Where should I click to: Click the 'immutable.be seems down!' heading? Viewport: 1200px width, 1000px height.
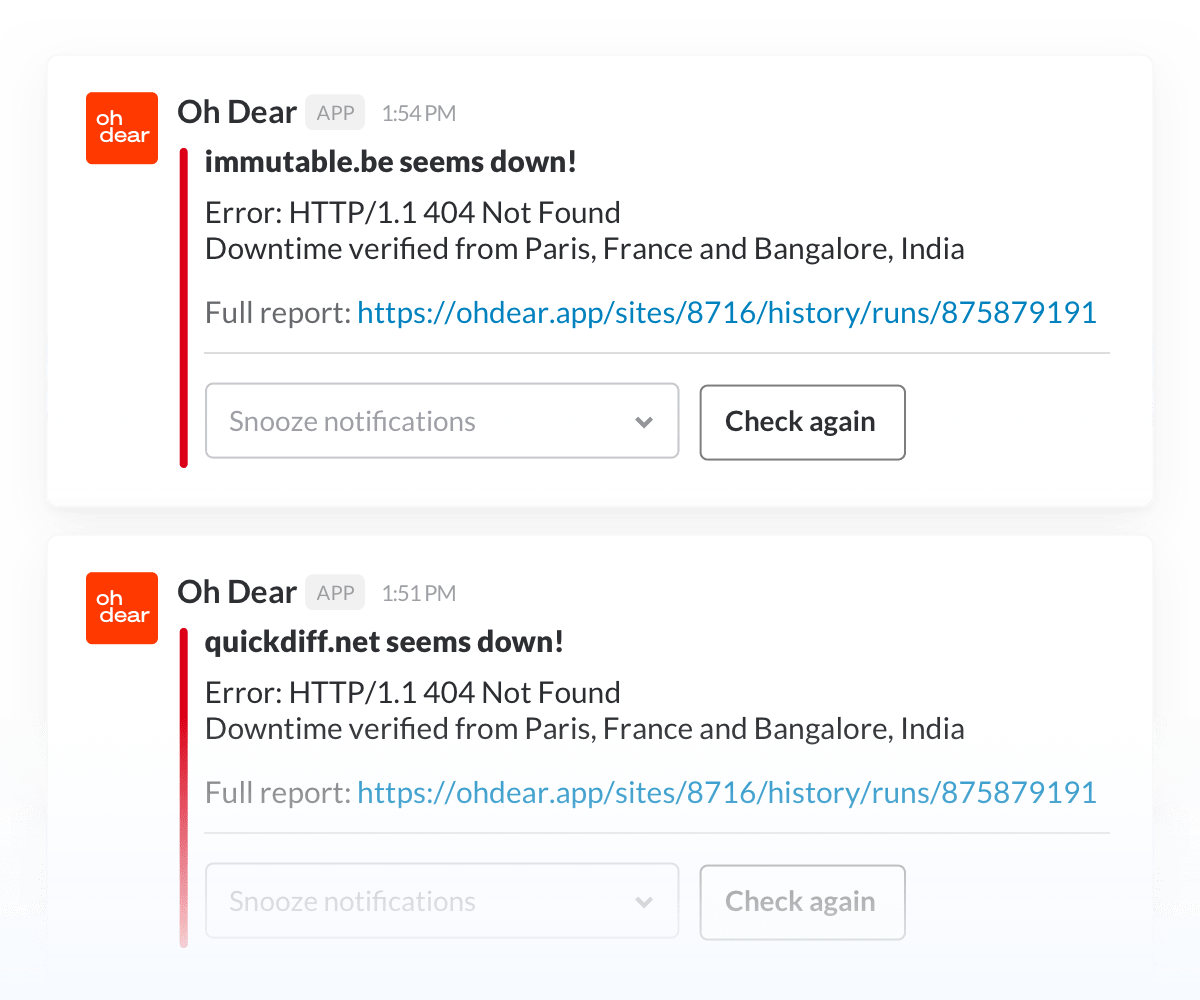coord(390,161)
